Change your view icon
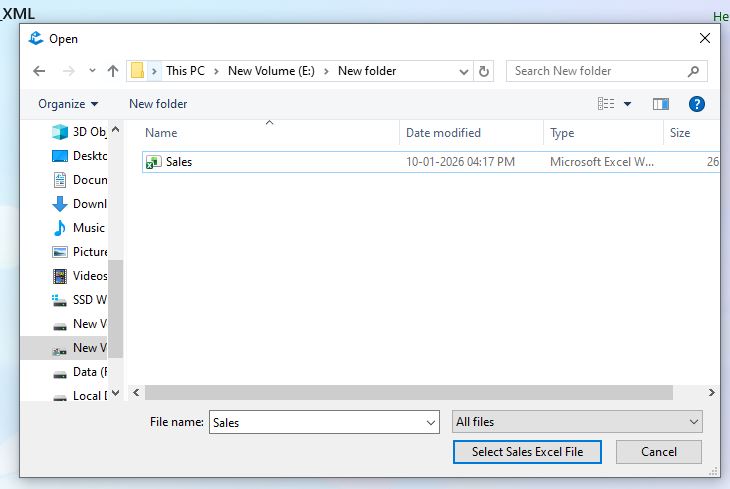This screenshot has height=489, width=730. point(606,103)
